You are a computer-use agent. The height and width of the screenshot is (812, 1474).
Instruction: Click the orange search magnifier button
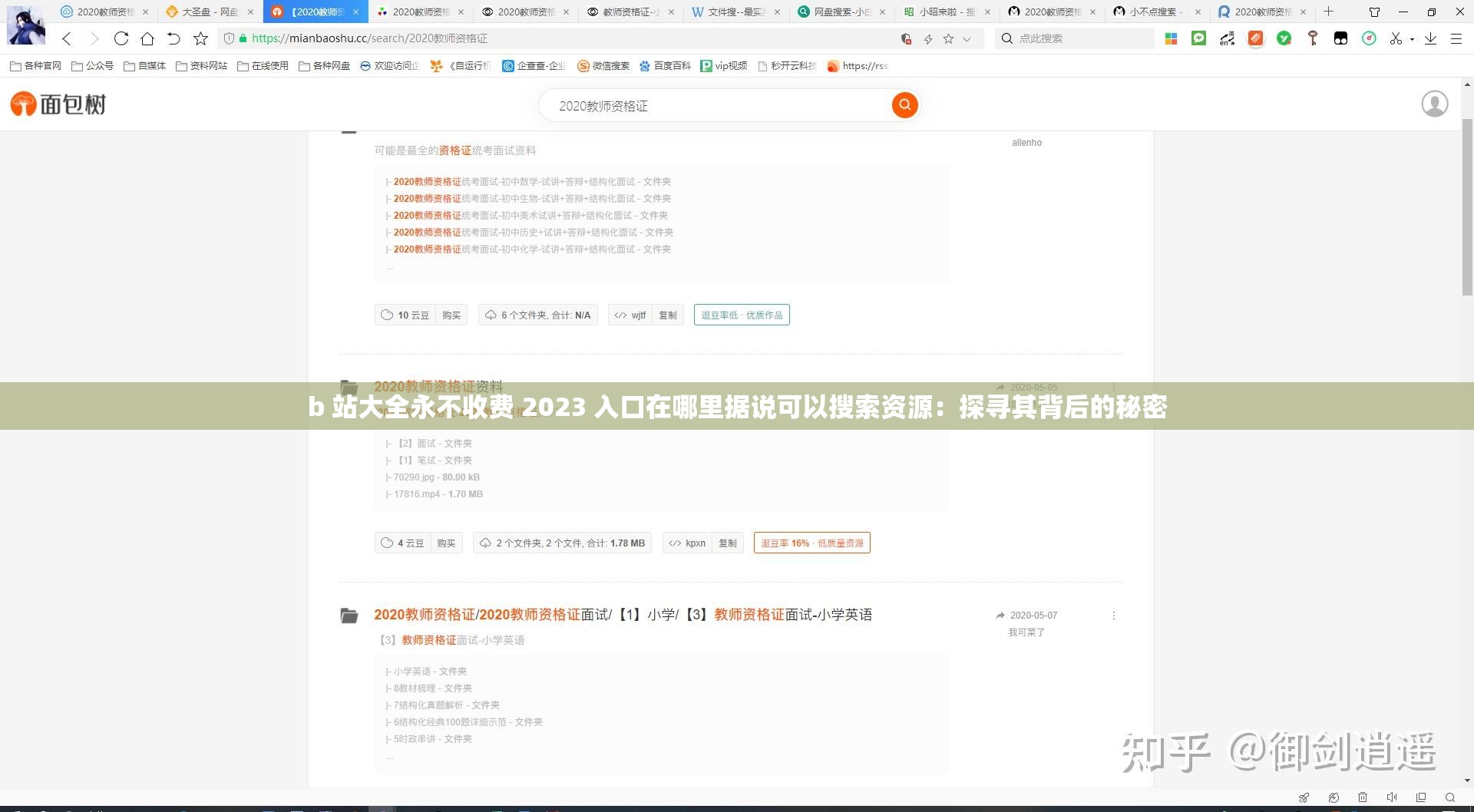(x=904, y=105)
